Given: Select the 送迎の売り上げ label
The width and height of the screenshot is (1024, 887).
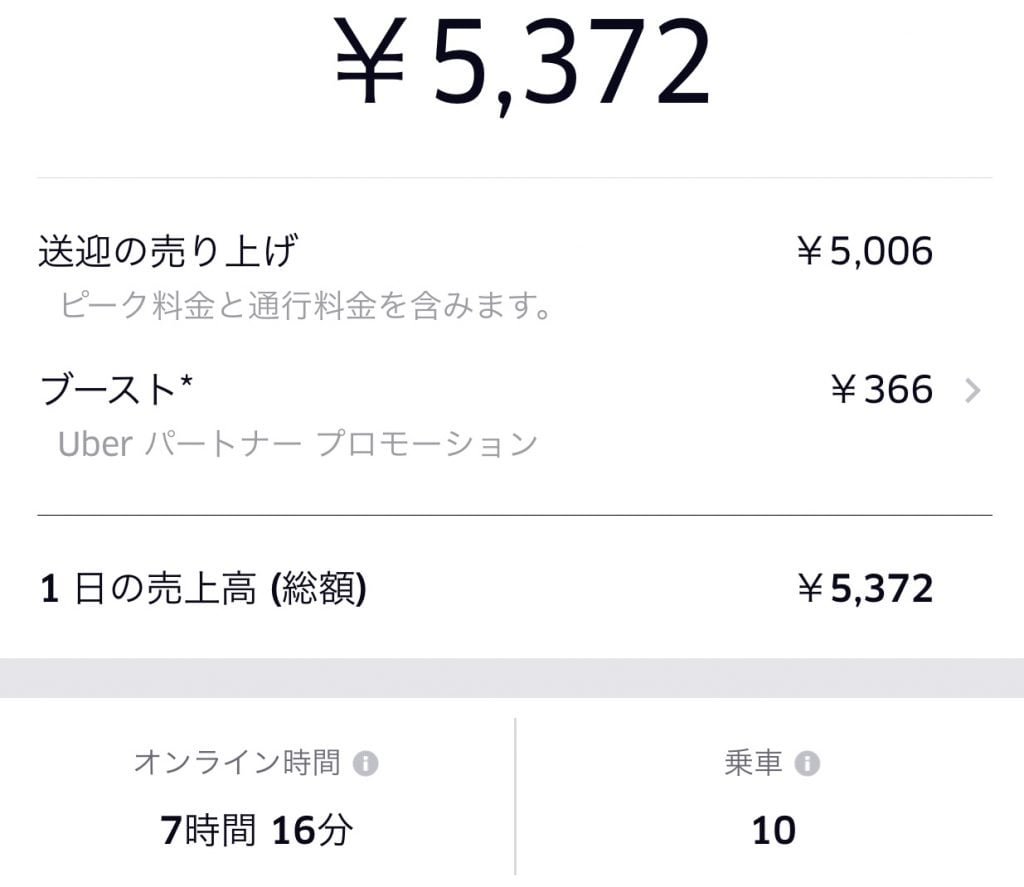Looking at the screenshot, I should point(167,251).
